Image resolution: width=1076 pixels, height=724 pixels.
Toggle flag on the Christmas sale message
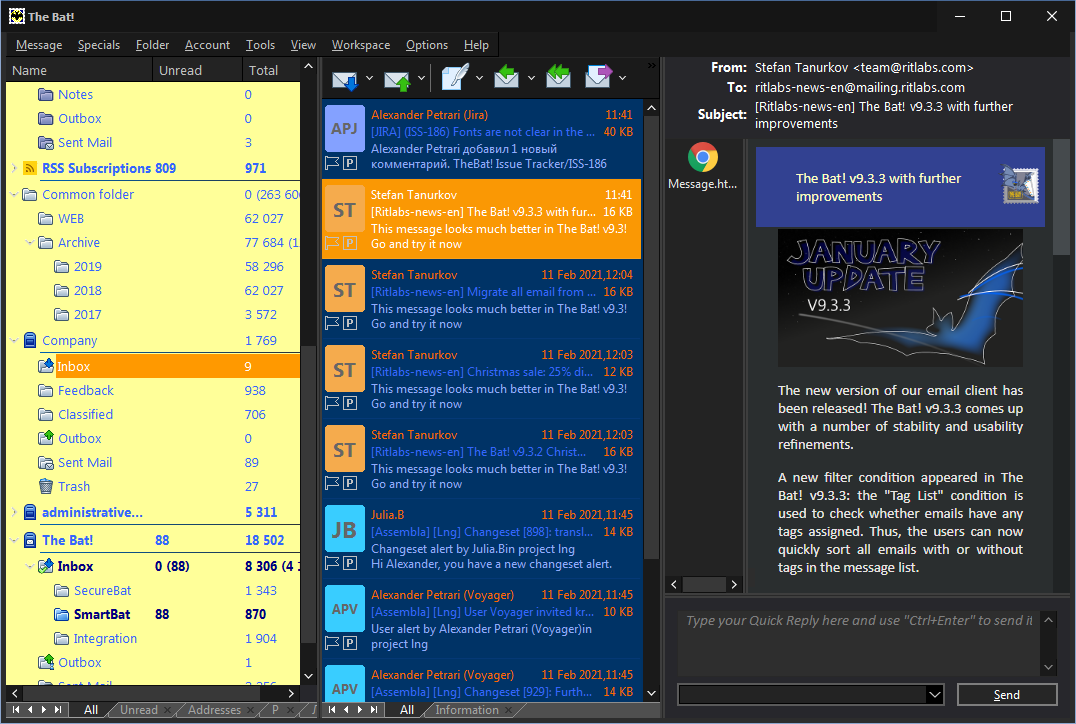pyautogui.click(x=332, y=404)
